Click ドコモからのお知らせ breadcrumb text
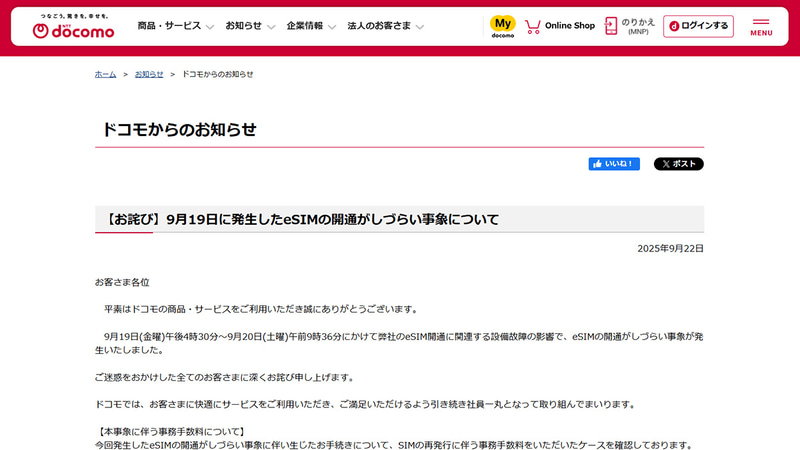This screenshot has width=800, height=450. click(x=217, y=74)
